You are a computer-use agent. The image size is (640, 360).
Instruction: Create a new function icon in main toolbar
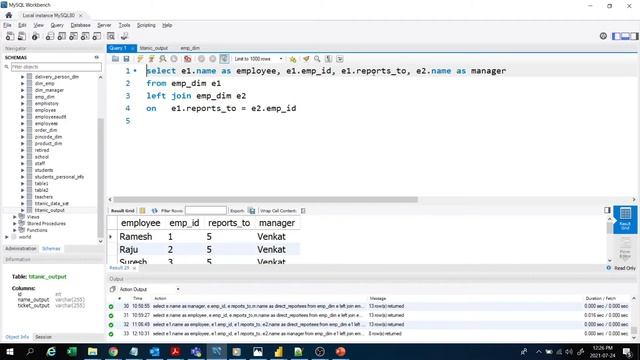[97, 36]
